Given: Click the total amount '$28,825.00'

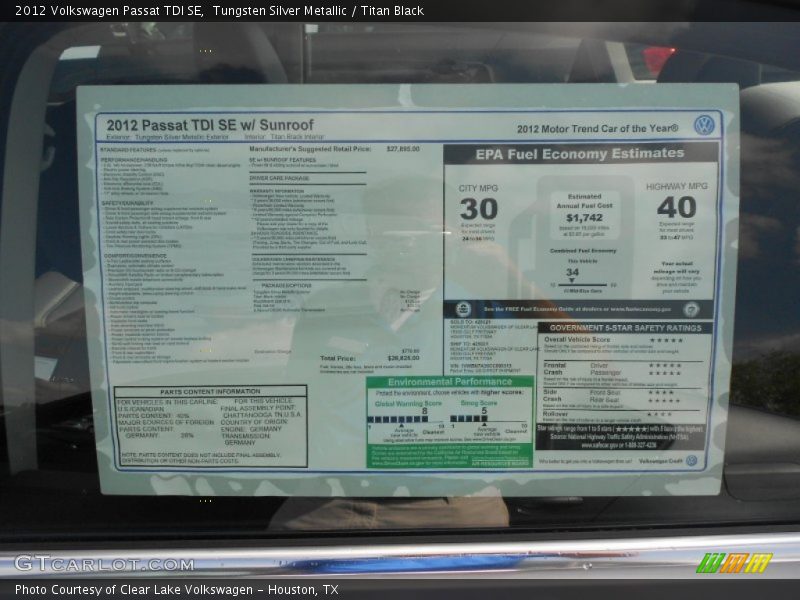Looking at the screenshot, I should tap(404, 358).
